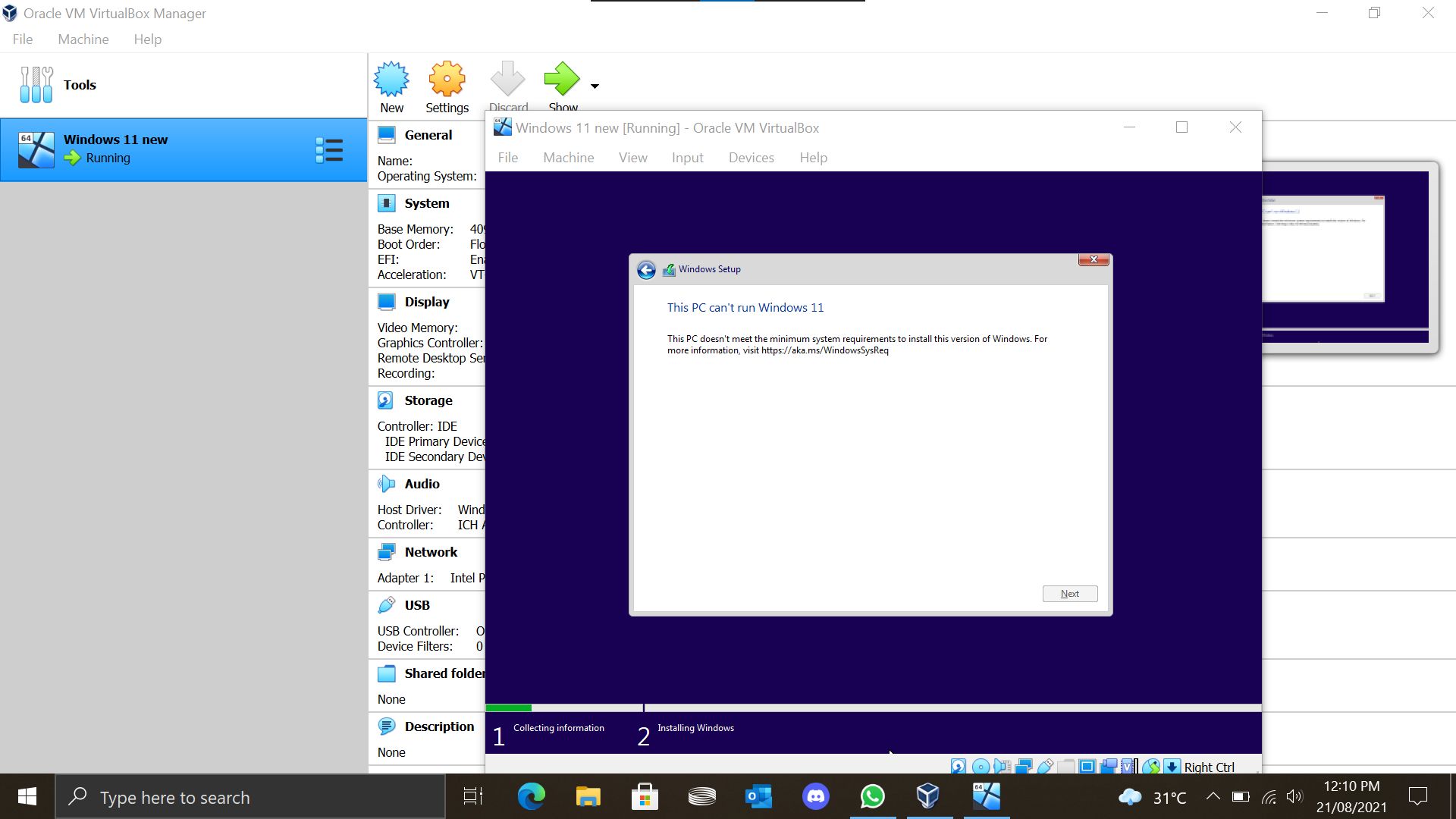The height and width of the screenshot is (819, 1456).
Task: Open Microsoft Store from the taskbar
Action: coord(645,796)
